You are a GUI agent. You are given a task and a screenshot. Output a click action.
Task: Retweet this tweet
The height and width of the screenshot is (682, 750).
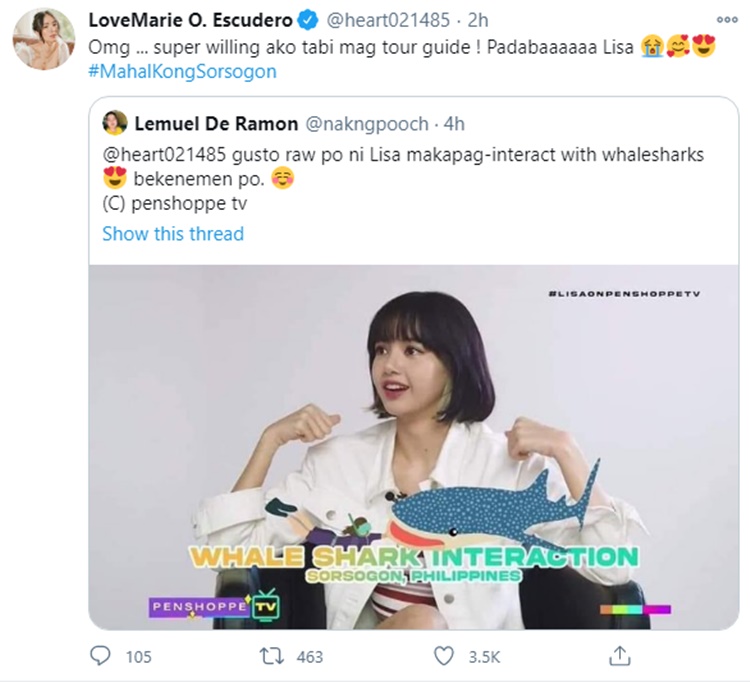point(271,656)
